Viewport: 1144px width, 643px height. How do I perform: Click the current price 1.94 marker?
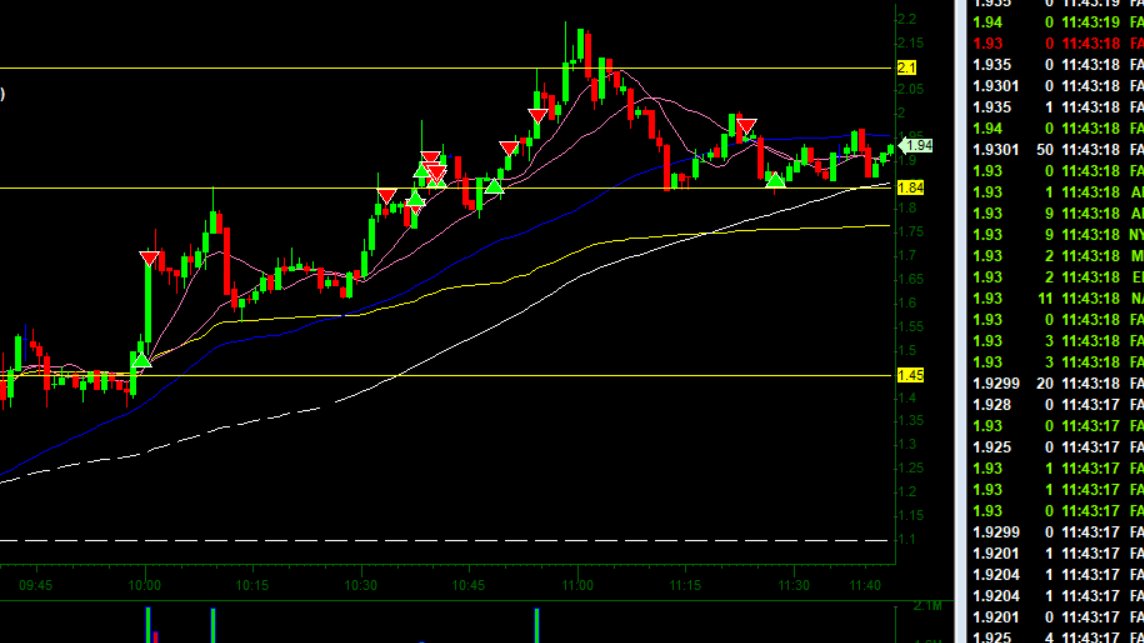click(x=917, y=145)
